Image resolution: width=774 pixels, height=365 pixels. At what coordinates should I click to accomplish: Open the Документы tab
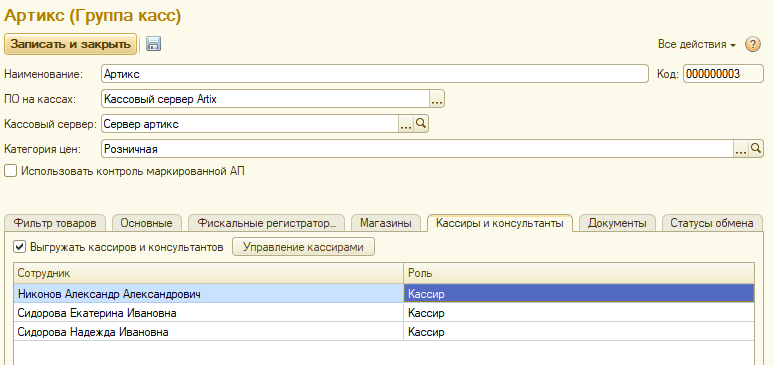(617, 223)
